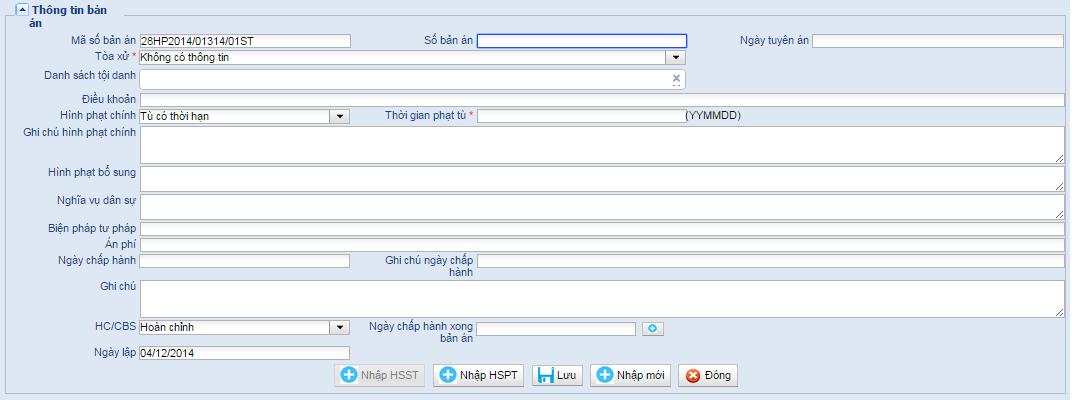The height and width of the screenshot is (400, 1072).
Task: Click into the Điều khoản field
Action: 602,100
